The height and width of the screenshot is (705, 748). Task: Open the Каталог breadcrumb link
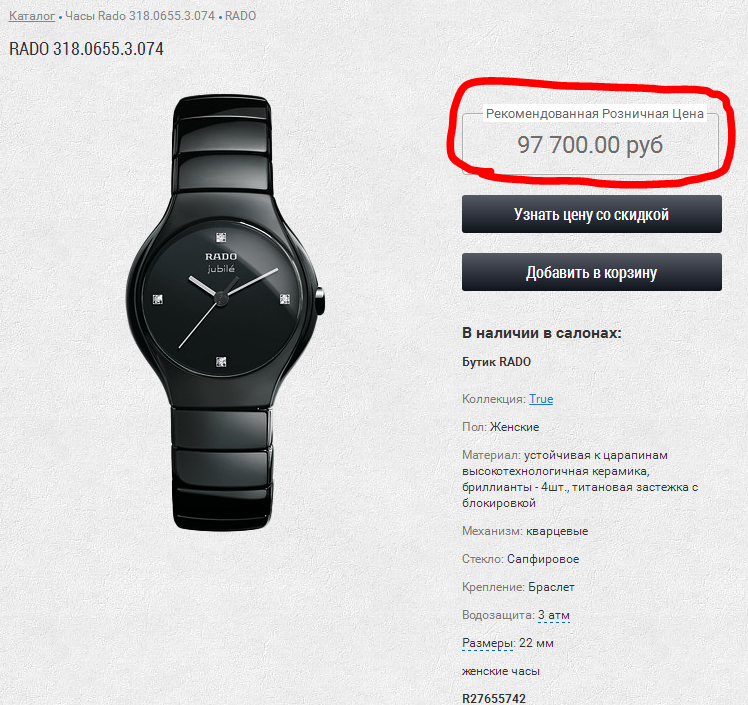(32, 16)
